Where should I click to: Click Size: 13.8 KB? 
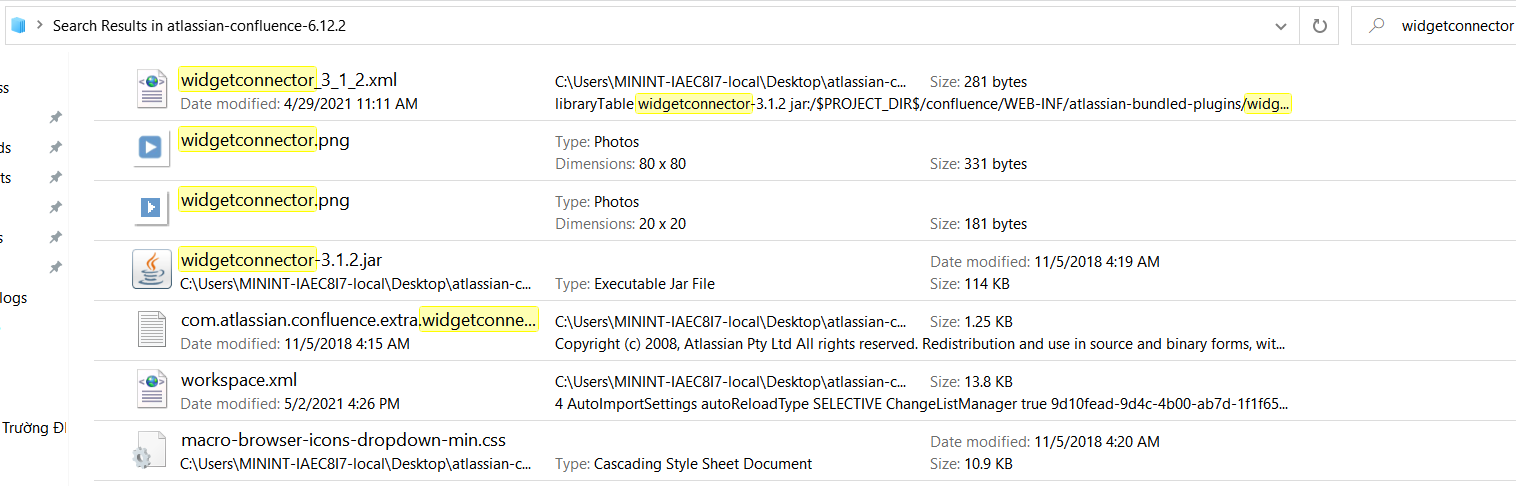pos(971,382)
